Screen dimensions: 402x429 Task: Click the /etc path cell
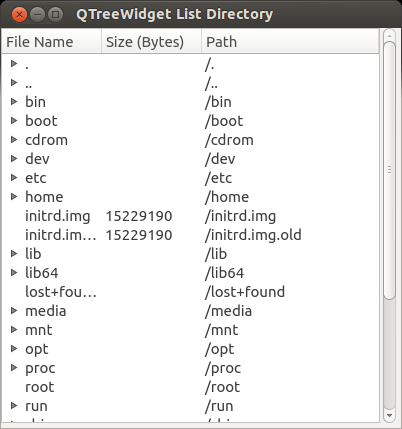[x=218, y=178]
